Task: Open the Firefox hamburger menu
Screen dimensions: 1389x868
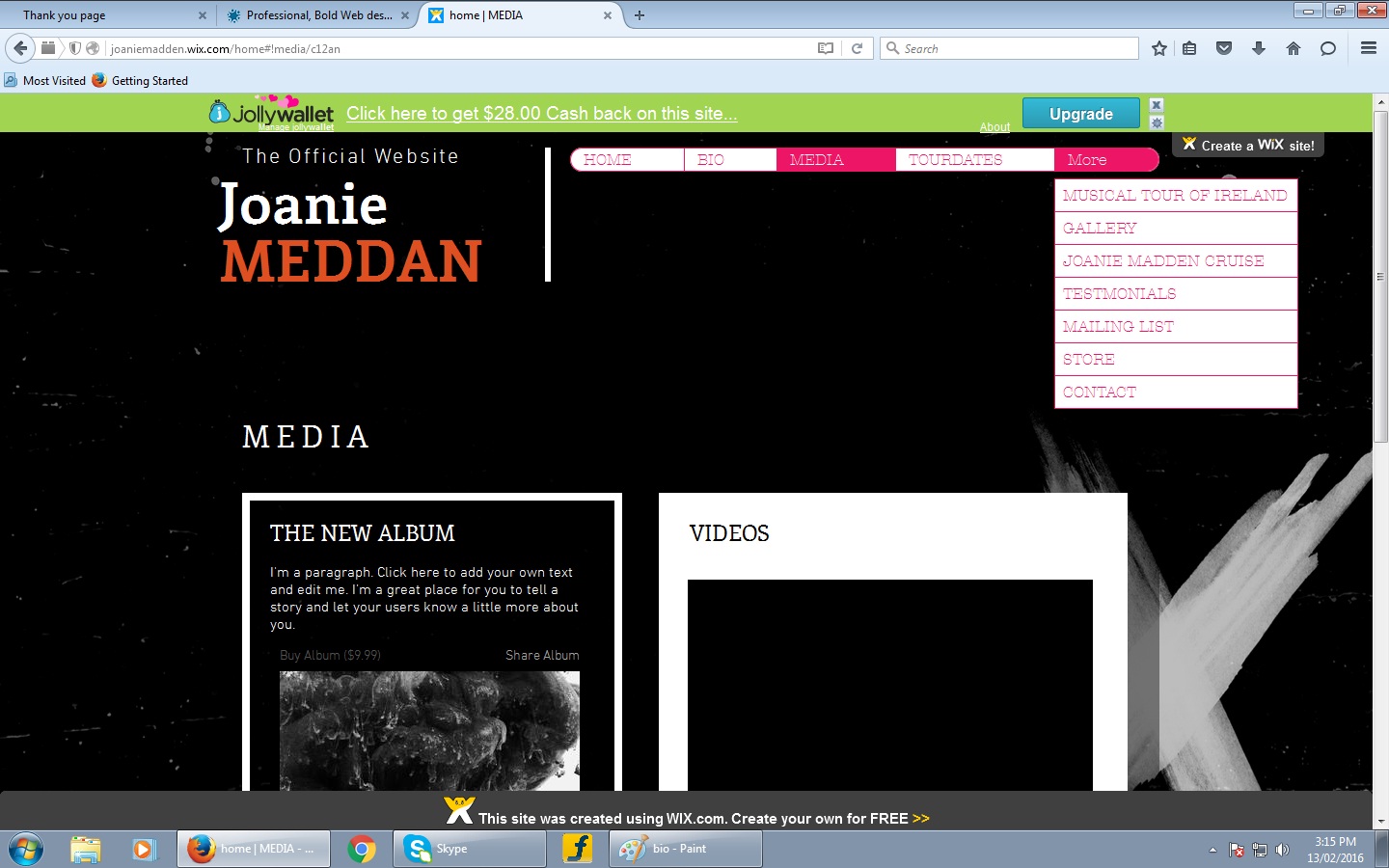Action: coord(1369,48)
